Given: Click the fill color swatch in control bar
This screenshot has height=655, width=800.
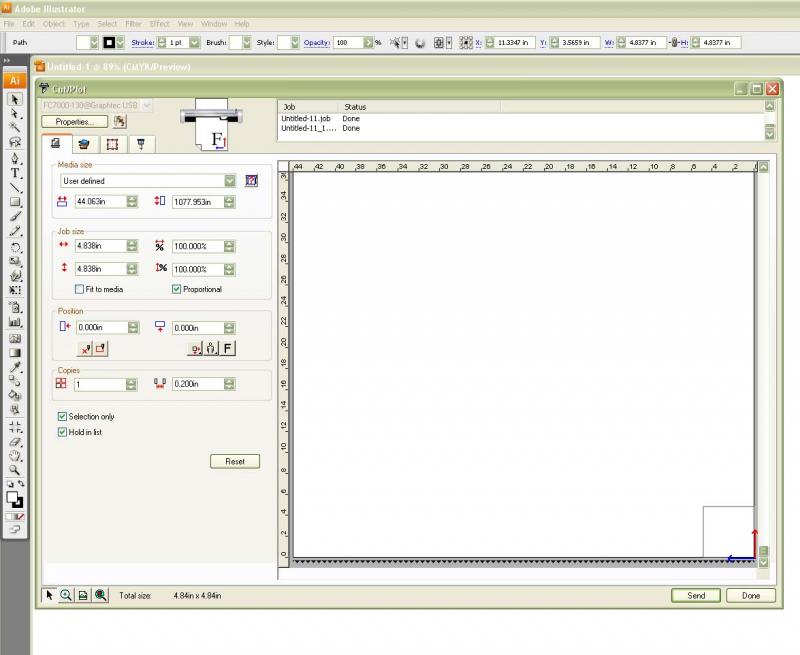Looking at the screenshot, I should pyautogui.click(x=83, y=43).
